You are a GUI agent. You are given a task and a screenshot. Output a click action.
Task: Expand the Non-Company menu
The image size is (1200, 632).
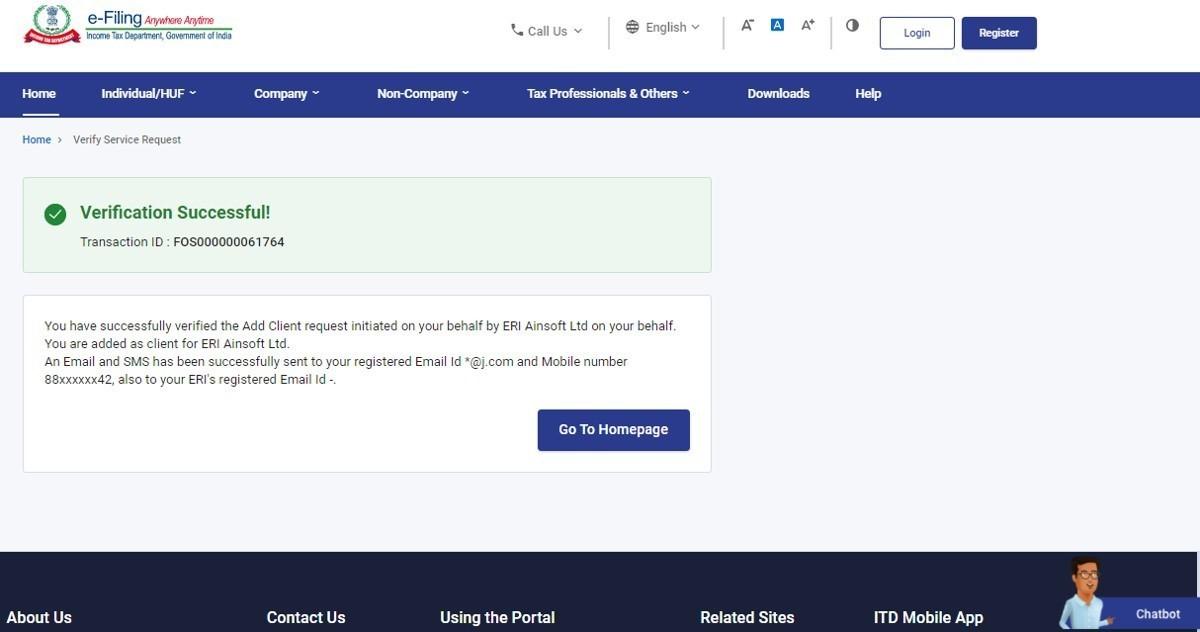coord(422,93)
